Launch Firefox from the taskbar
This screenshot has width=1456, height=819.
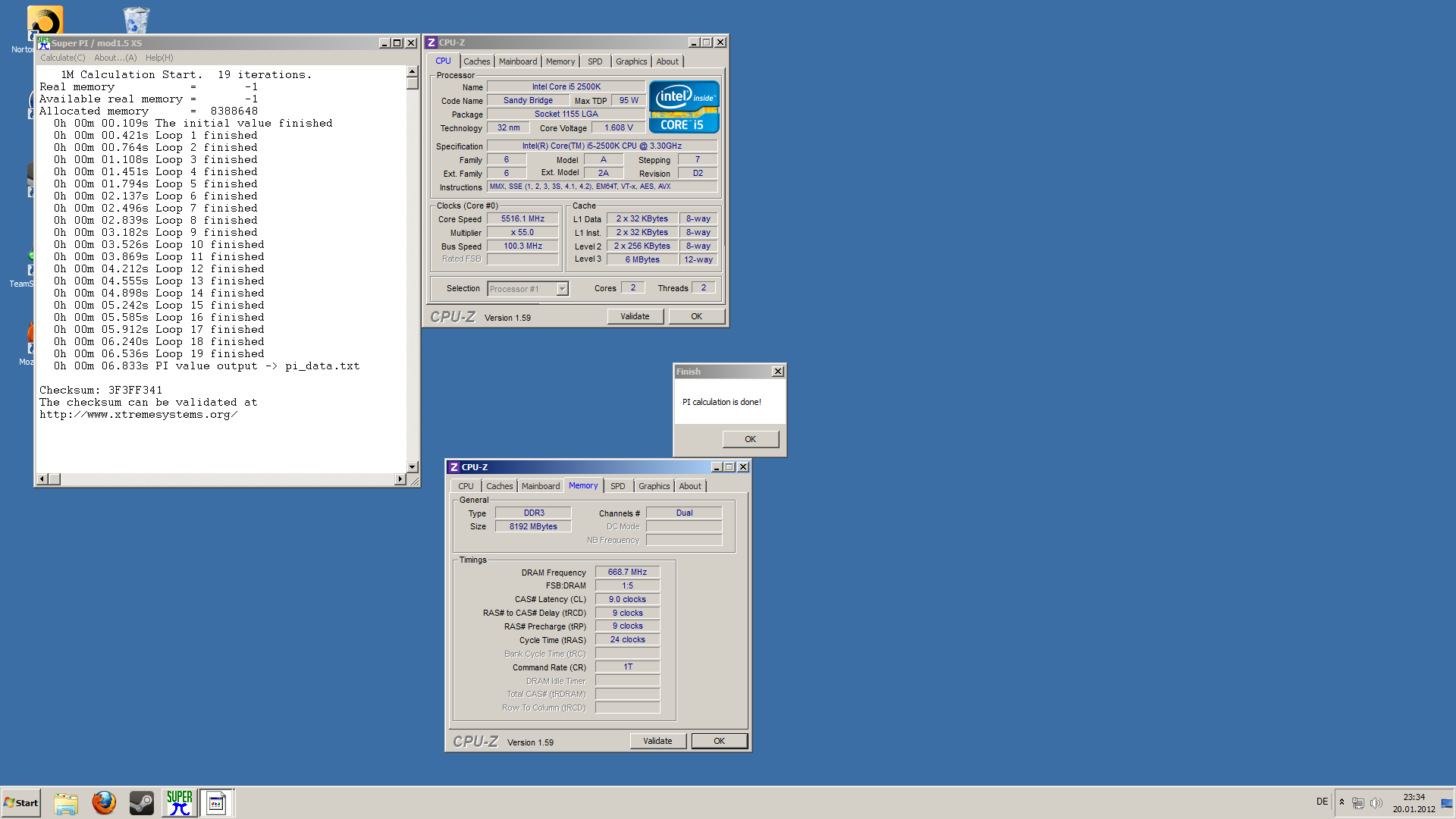click(x=104, y=802)
